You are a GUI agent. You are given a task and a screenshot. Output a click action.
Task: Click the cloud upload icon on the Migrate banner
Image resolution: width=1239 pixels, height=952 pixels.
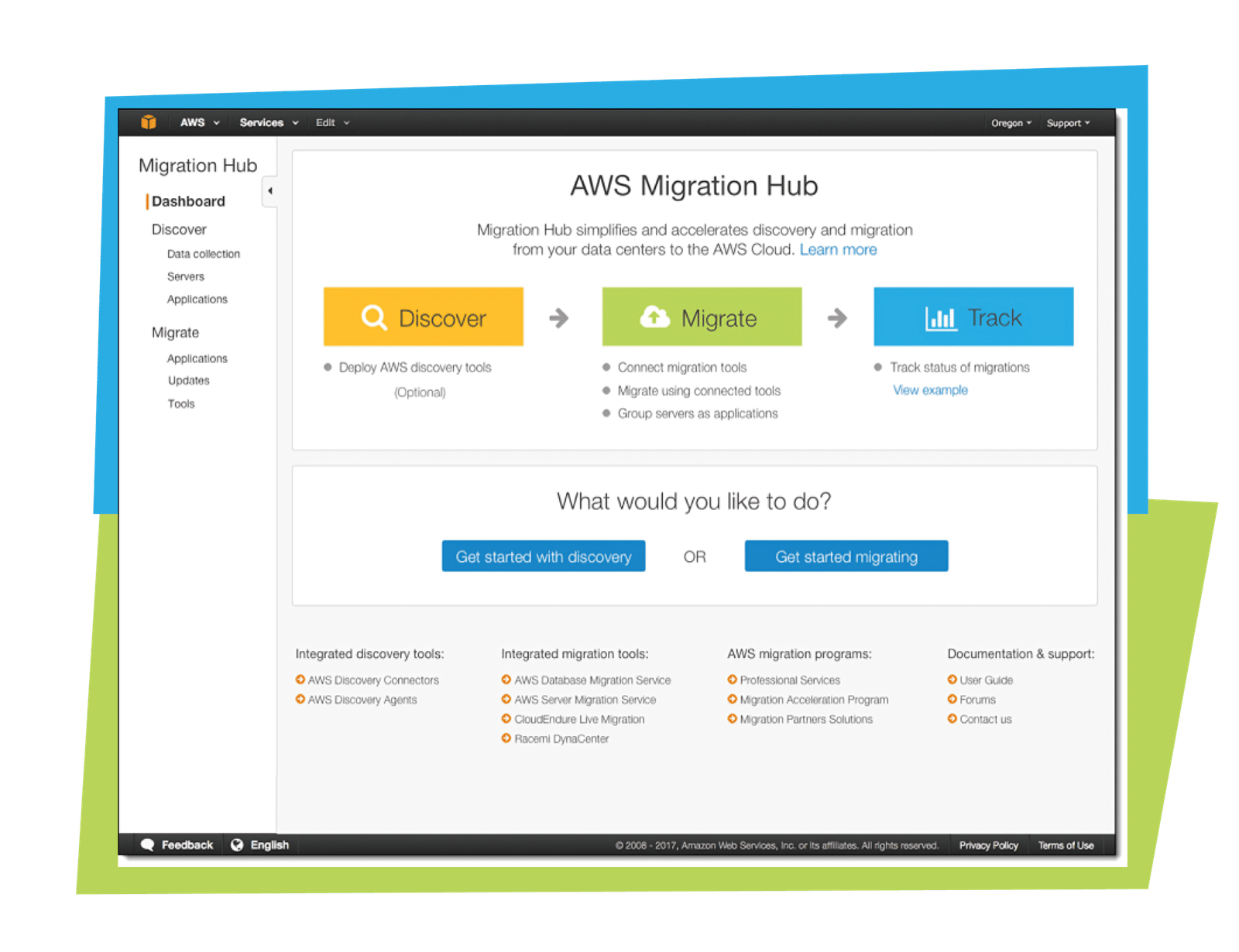[x=653, y=316]
